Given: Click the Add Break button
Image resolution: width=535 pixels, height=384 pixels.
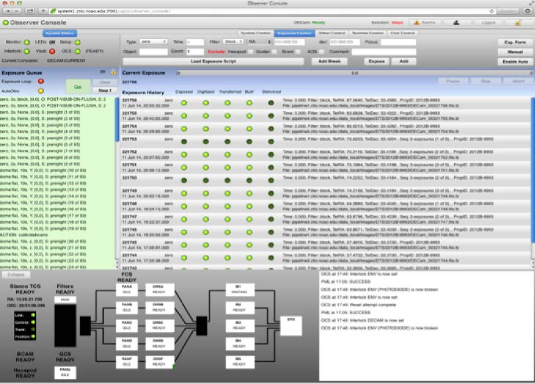Looking at the screenshot, I should (x=329, y=61).
